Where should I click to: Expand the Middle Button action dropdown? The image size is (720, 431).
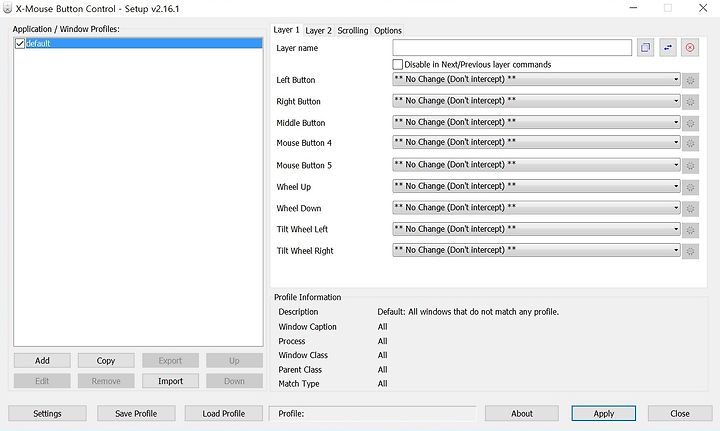coord(536,122)
